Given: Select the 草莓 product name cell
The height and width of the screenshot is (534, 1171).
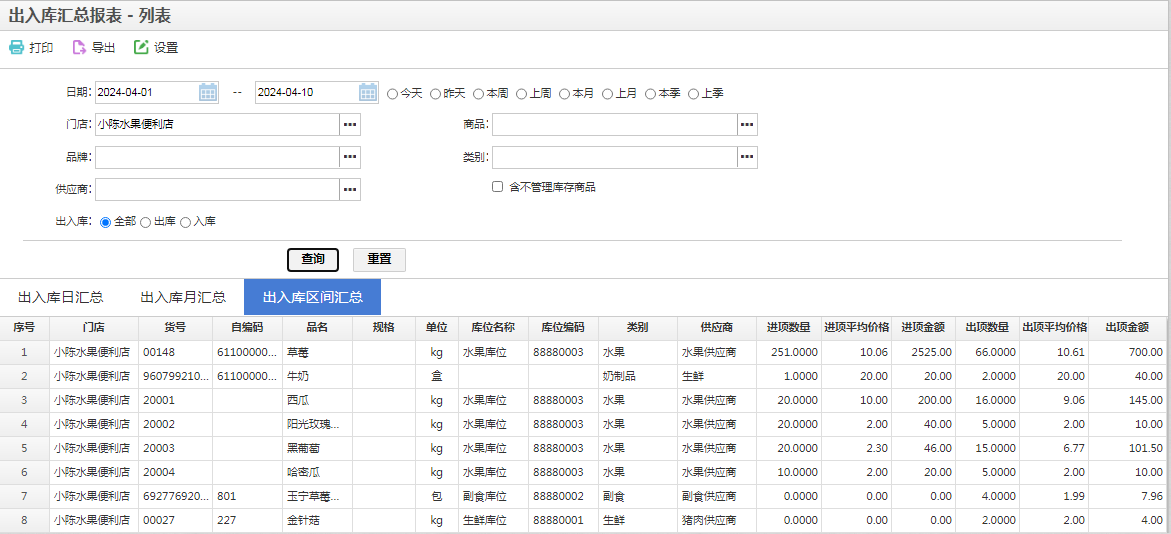Looking at the screenshot, I should click(317, 352).
